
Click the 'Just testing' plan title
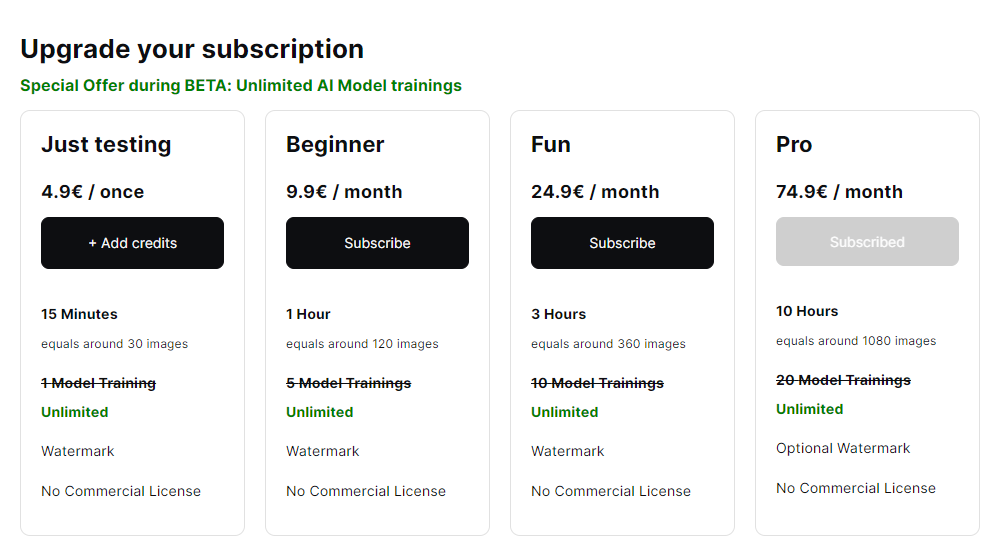coord(106,144)
